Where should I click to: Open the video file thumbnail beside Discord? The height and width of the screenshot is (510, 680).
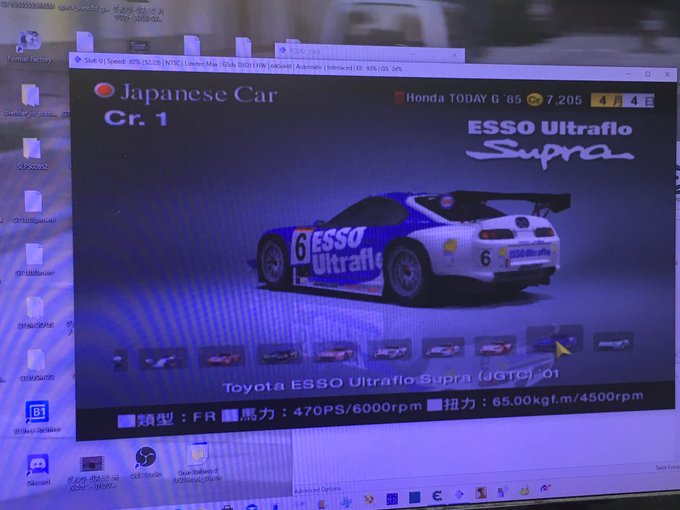click(x=92, y=464)
